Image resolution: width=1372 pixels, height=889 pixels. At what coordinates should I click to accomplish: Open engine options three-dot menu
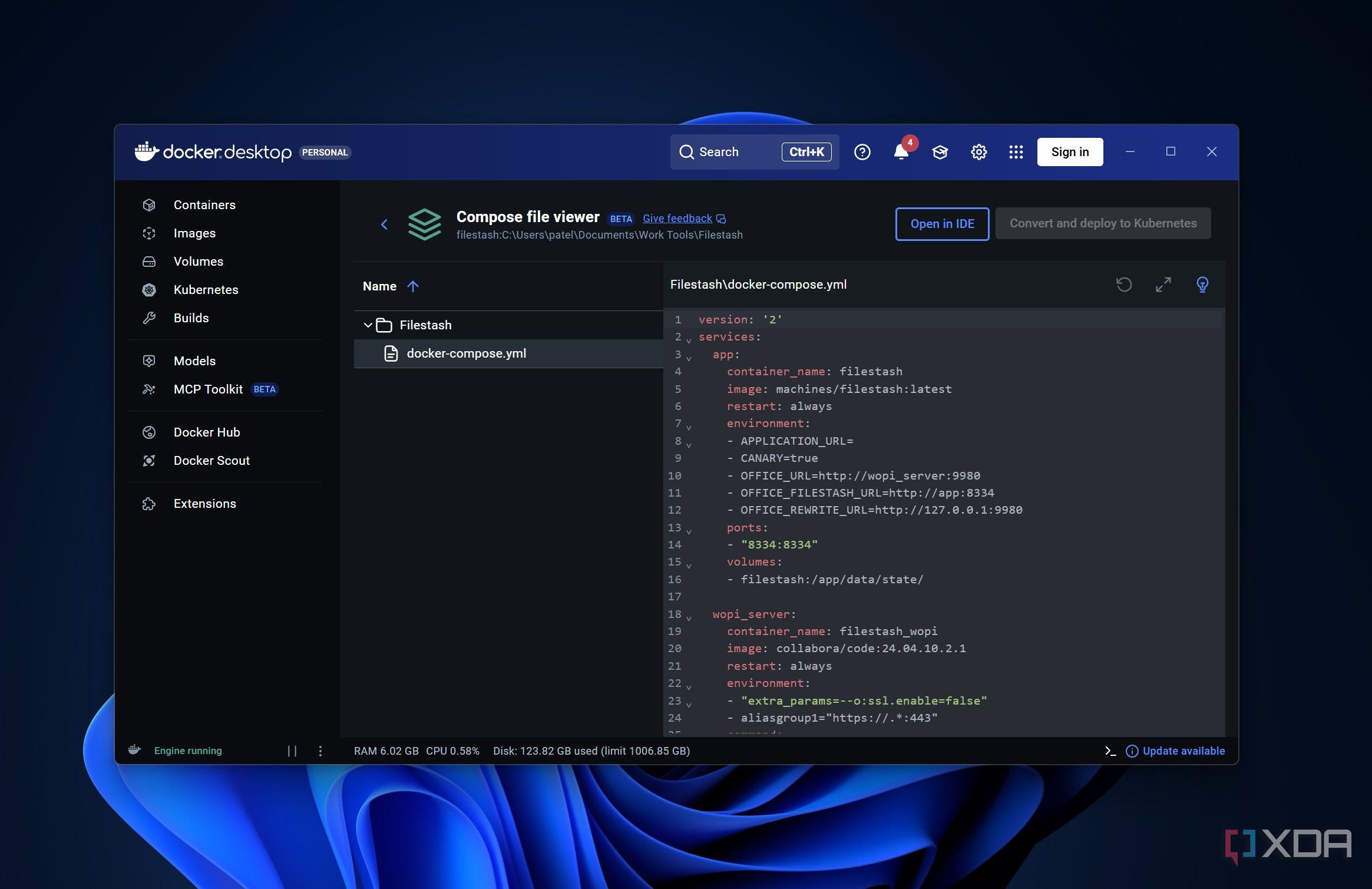320,751
